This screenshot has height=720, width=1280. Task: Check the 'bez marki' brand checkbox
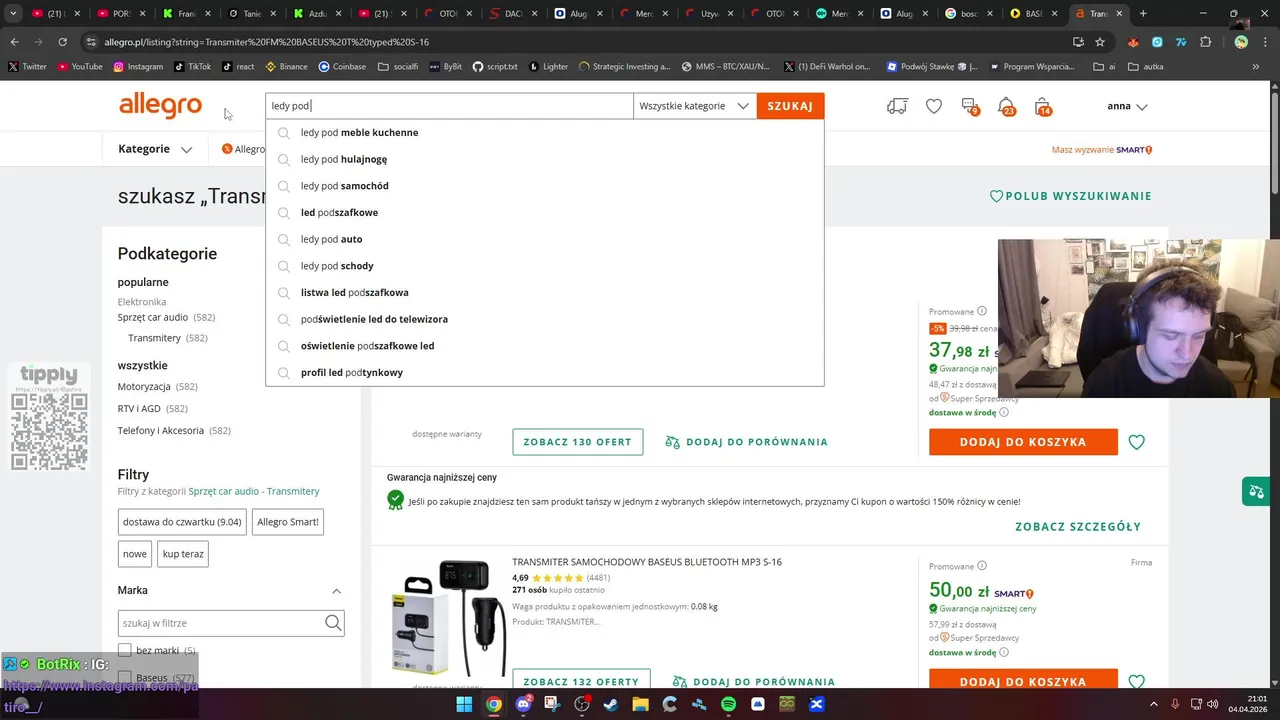pyautogui.click(x=124, y=650)
